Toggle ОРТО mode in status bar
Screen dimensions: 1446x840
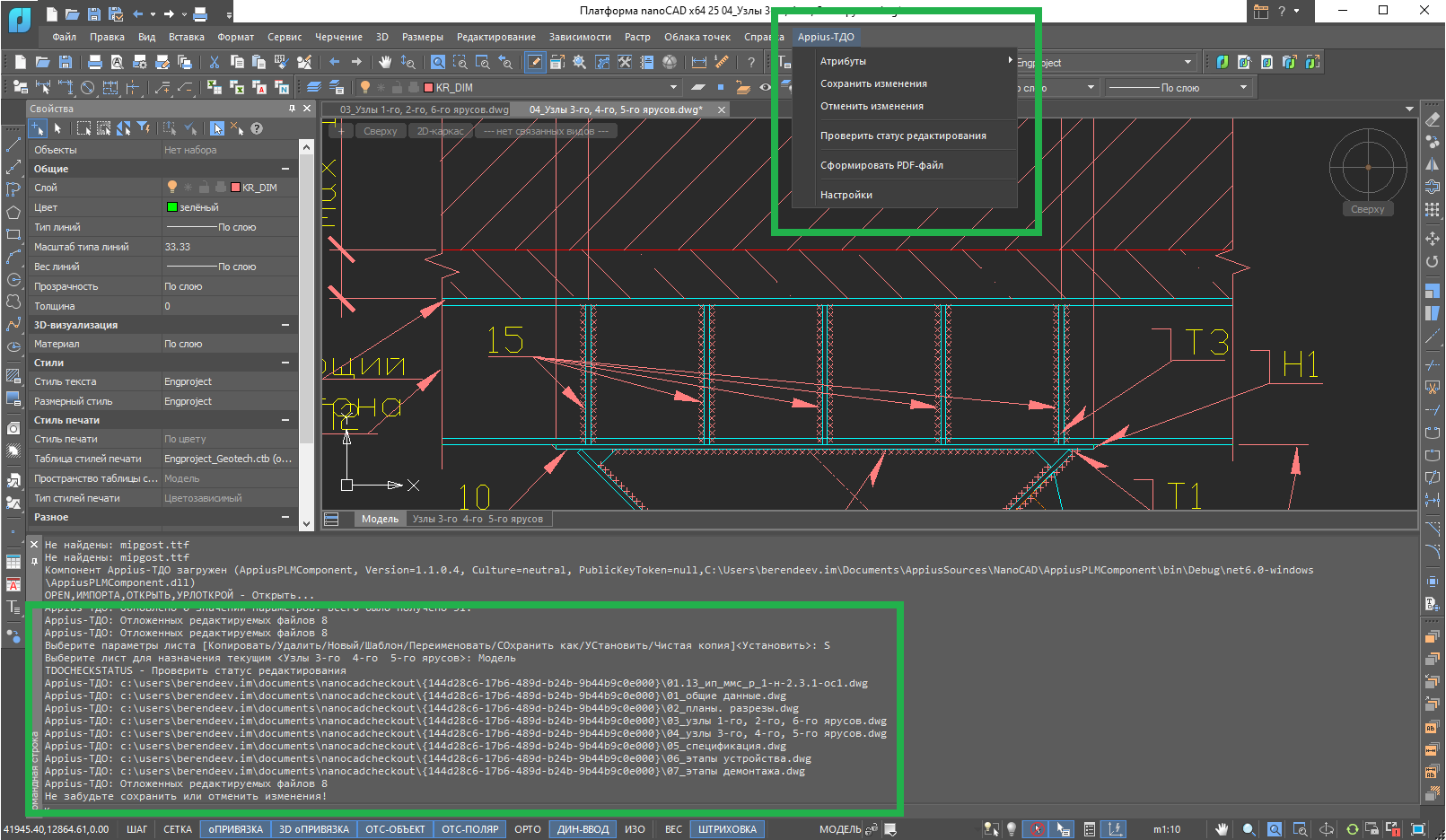(x=527, y=829)
